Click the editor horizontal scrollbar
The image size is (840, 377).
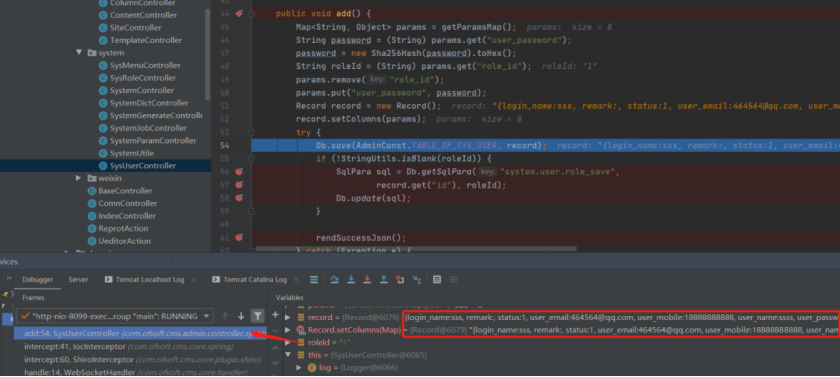(416, 249)
